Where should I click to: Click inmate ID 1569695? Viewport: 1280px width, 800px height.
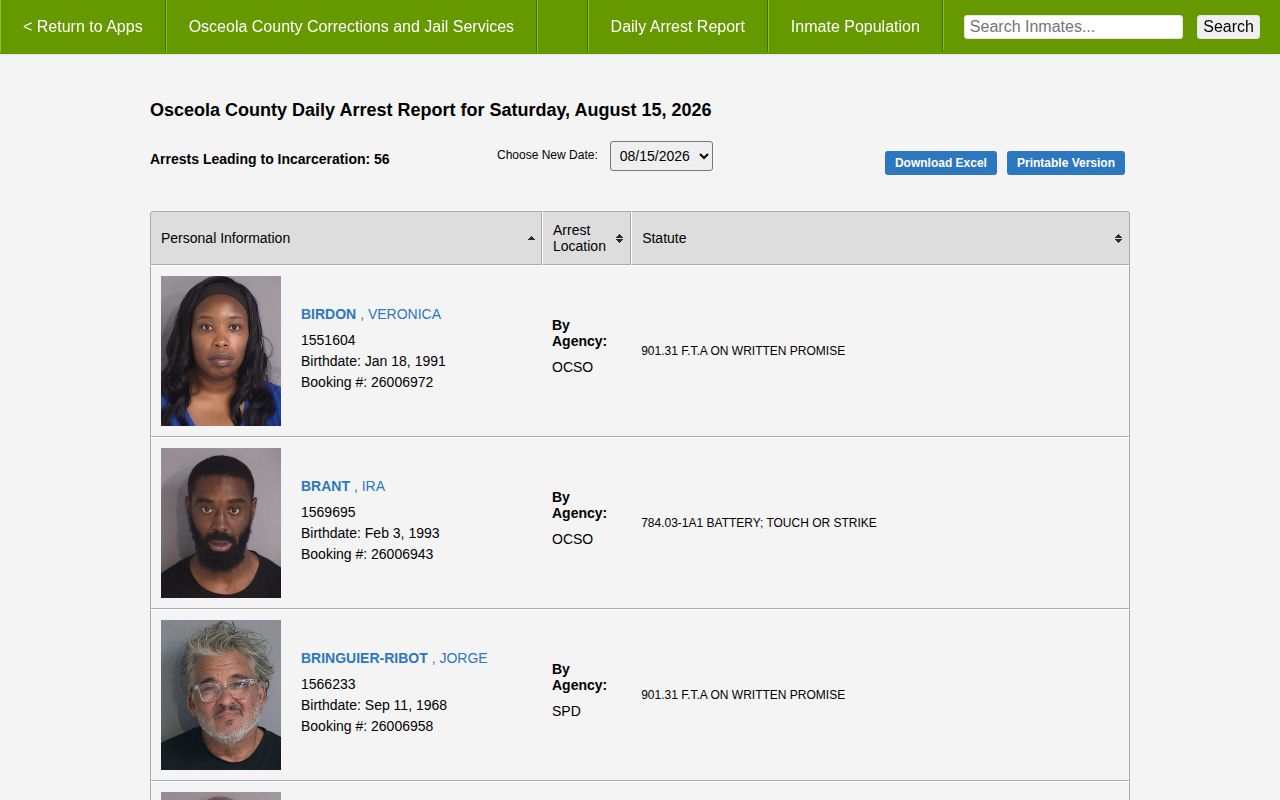[328, 512]
